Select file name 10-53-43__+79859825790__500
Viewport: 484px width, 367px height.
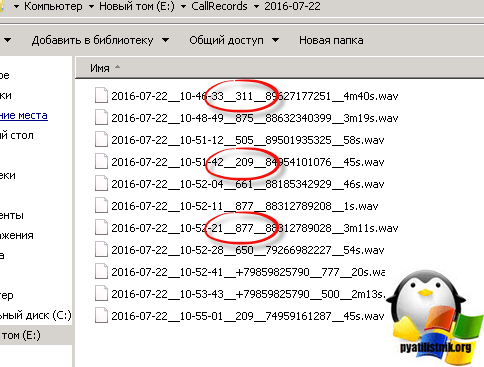pos(248,294)
